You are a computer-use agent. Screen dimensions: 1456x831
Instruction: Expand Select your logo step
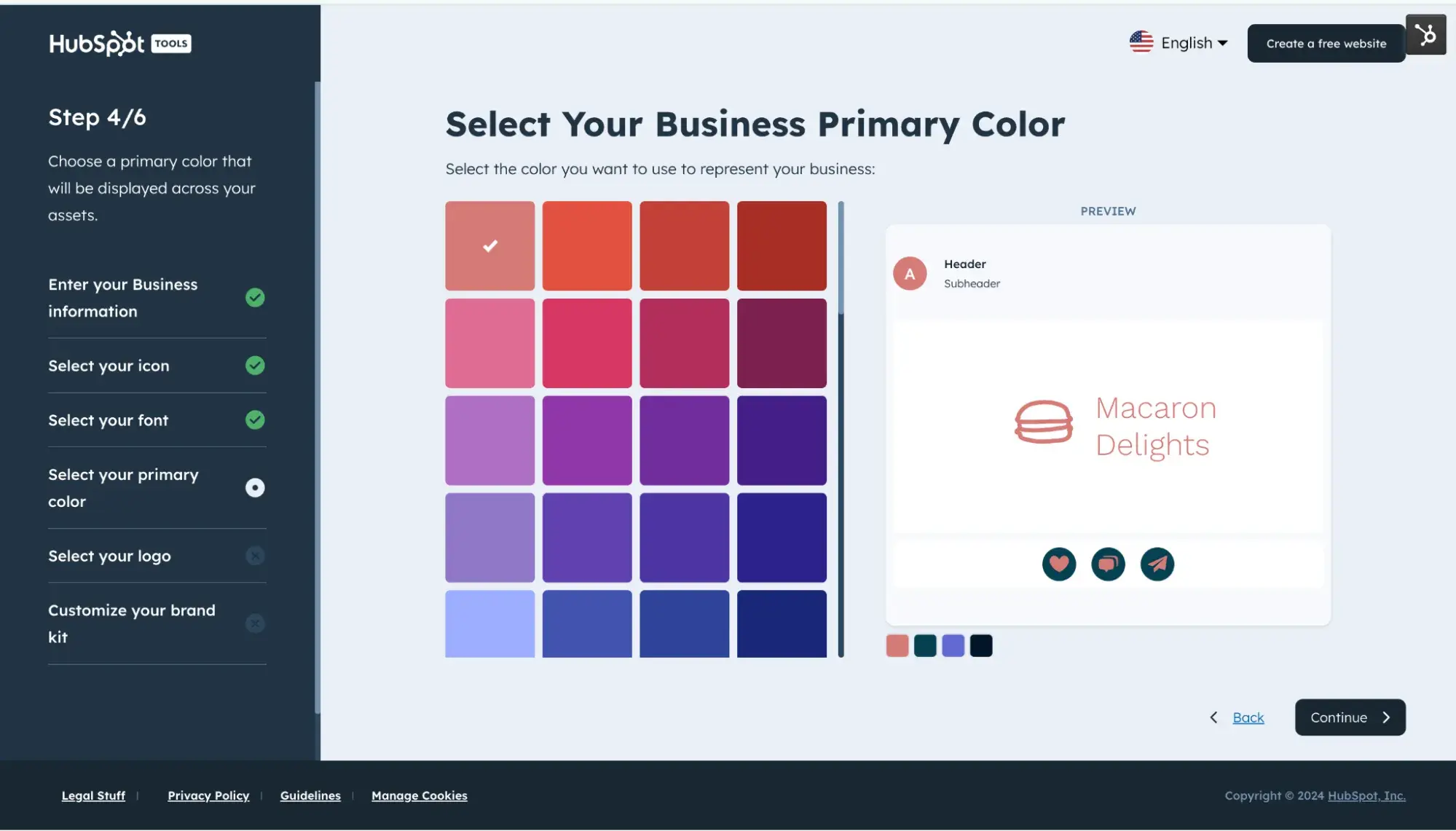(254, 555)
